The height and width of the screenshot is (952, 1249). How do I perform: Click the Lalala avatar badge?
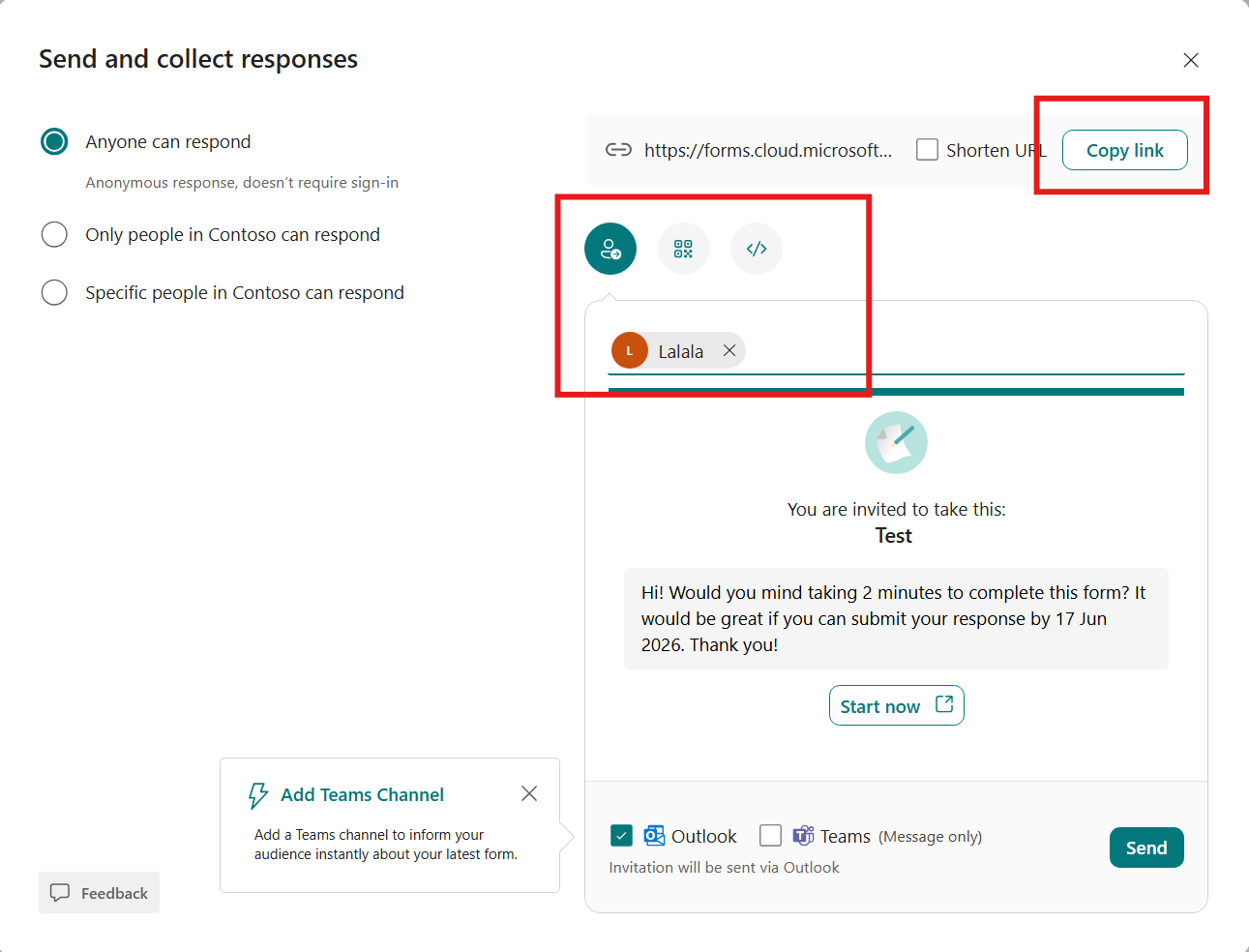[630, 350]
